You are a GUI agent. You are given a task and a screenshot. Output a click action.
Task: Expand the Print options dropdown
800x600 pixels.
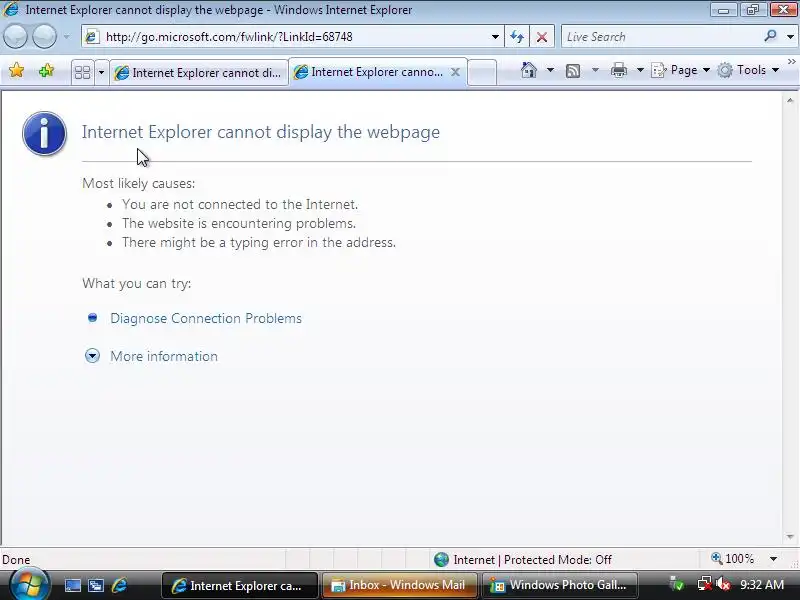pos(640,70)
